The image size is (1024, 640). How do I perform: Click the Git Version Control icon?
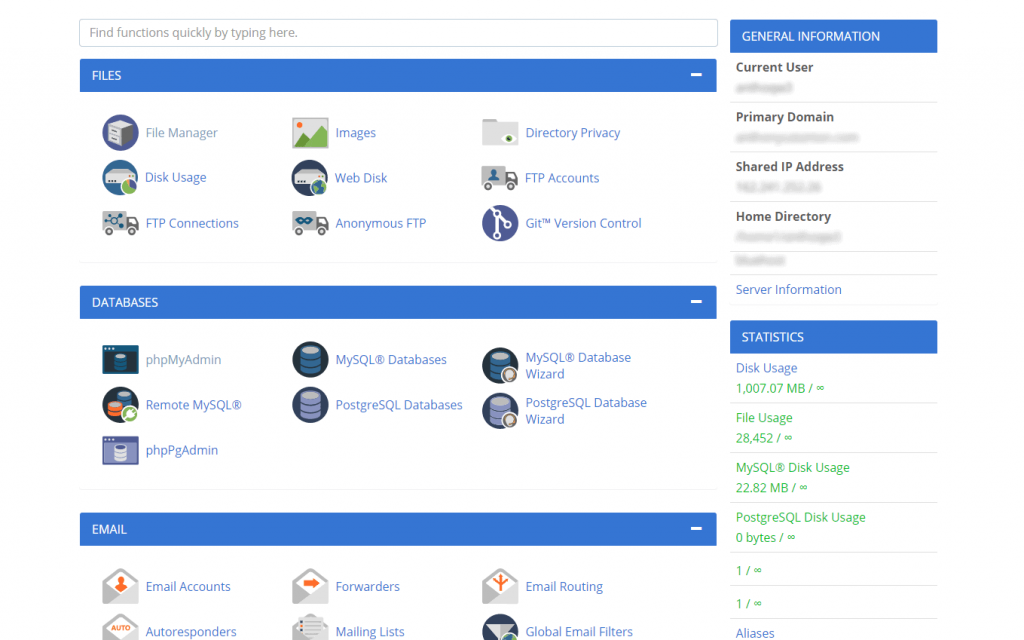tap(500, 223)
